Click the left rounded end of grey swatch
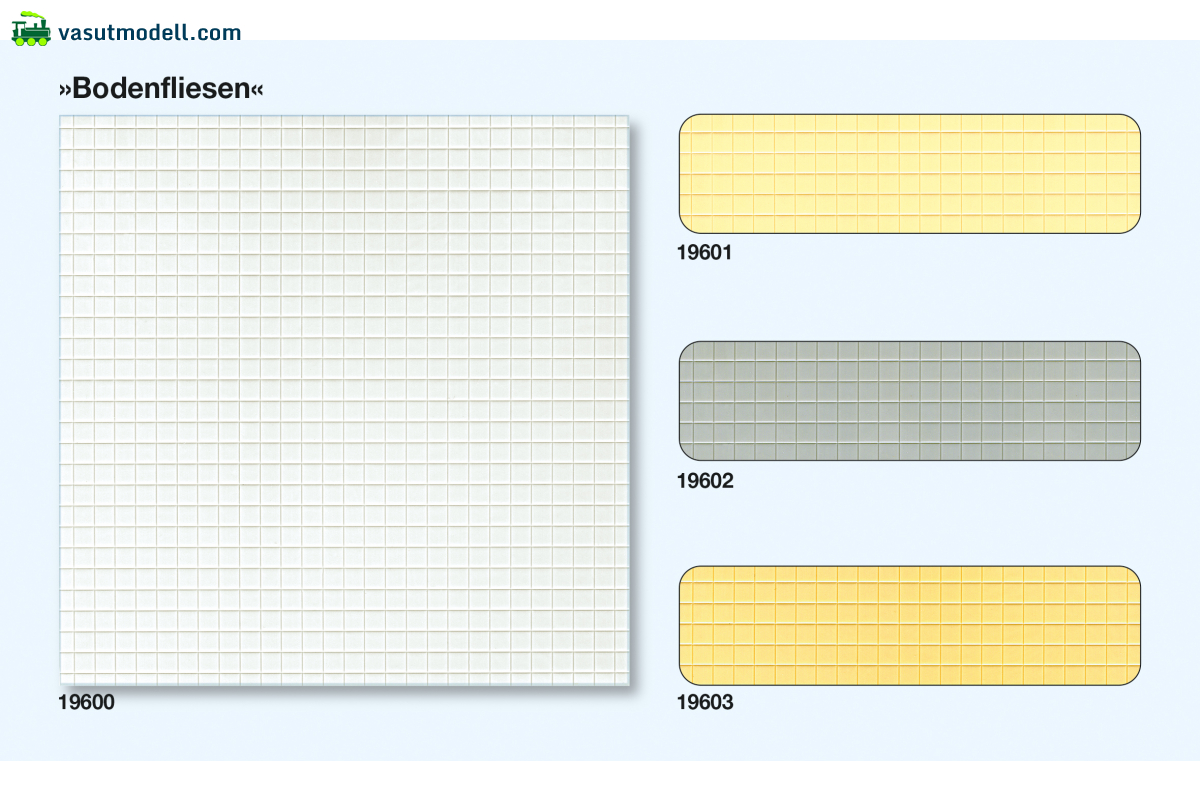Screen dimensions: 1200x800 (690, 401)
